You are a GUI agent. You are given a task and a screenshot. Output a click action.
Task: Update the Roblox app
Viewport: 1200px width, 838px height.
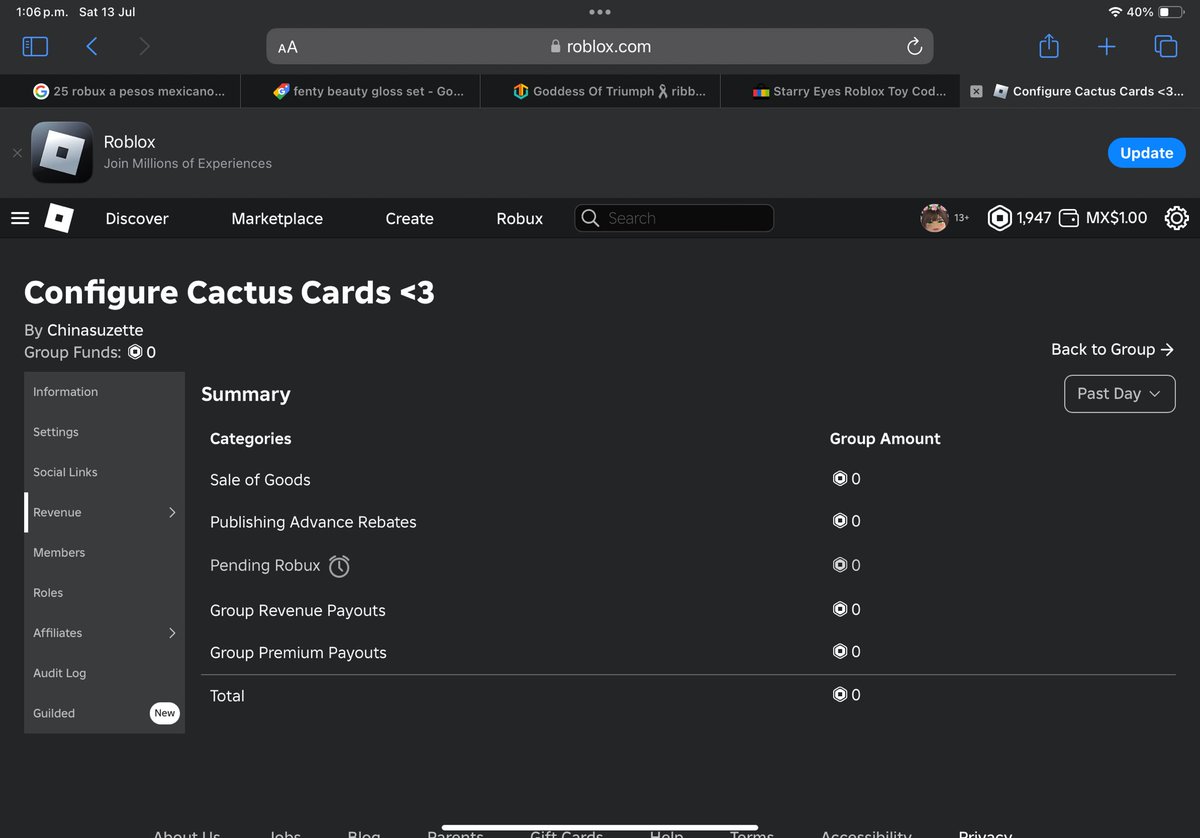click(x=1146, y=153)
